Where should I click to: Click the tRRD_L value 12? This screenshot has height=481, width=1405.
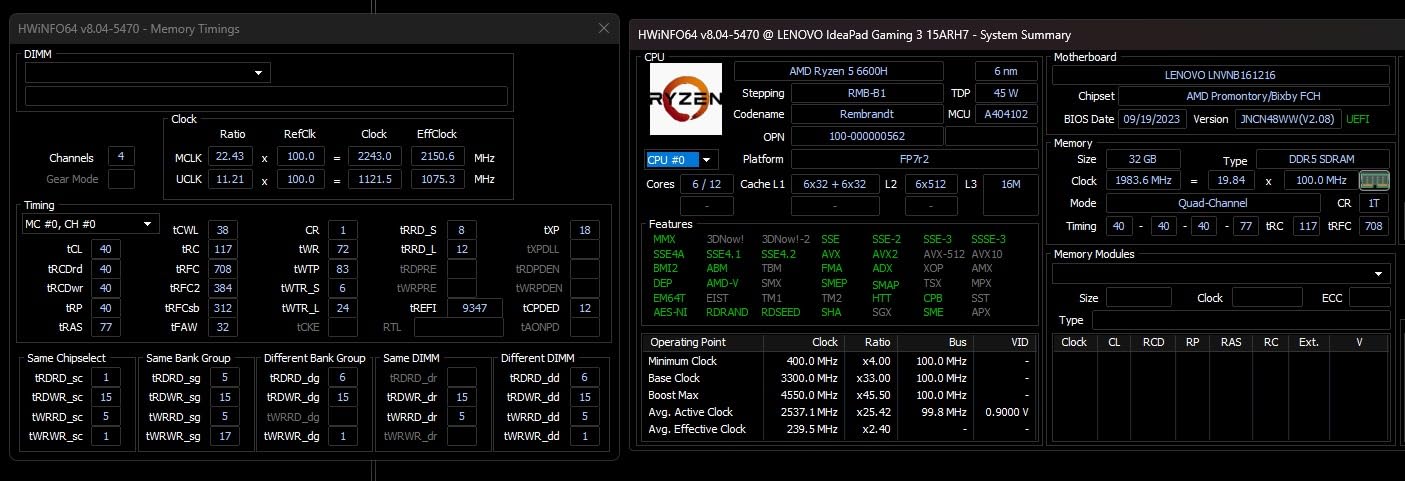click(462, 249)
